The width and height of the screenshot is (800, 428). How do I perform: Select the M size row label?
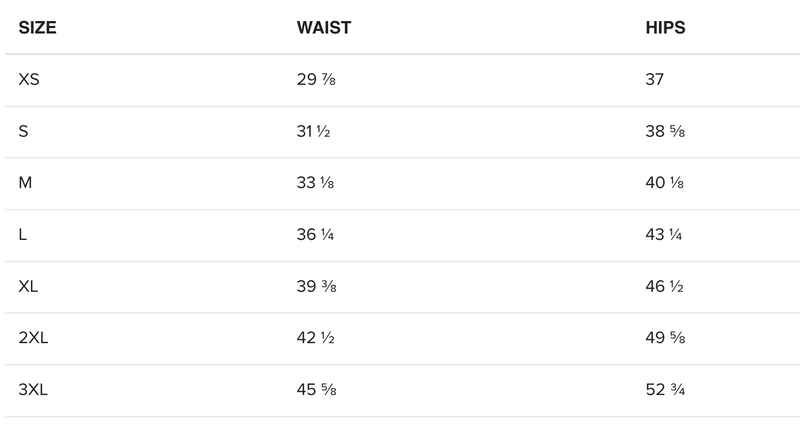[25, 183]
